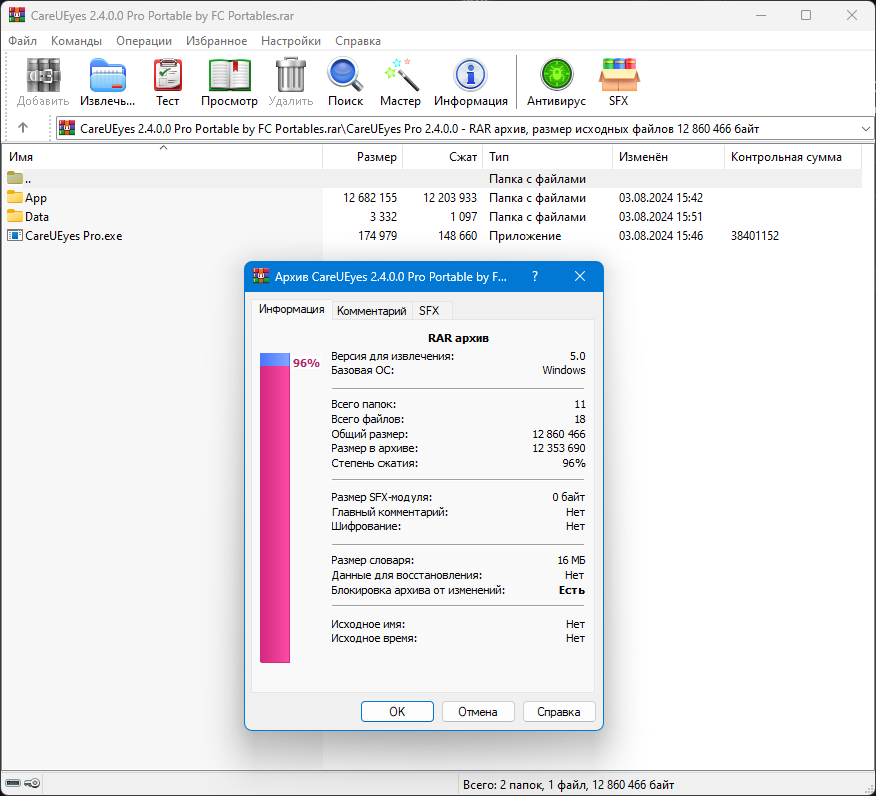Switch to the Комментарий tab
The image size is (876, 796).
pyautogui.click(x=372, y=311)
